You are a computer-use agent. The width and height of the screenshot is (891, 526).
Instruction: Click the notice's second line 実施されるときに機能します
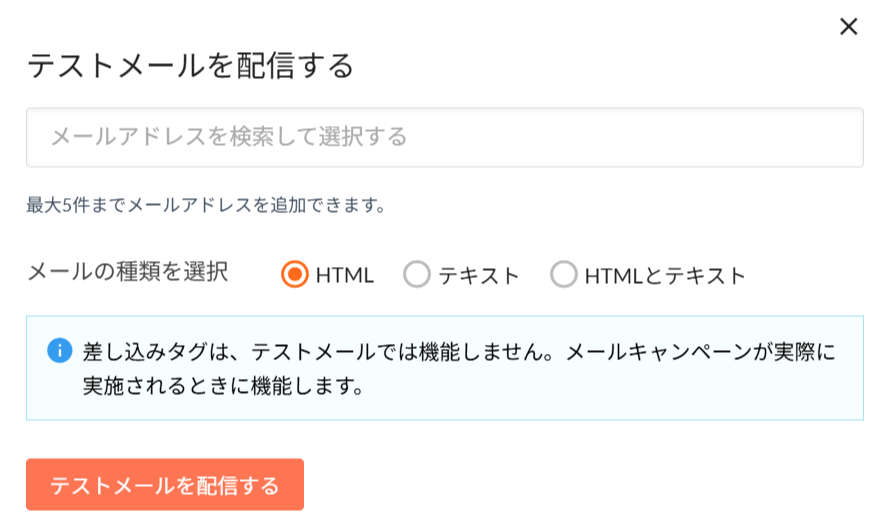pyautogui.click(x=221, y=385)
